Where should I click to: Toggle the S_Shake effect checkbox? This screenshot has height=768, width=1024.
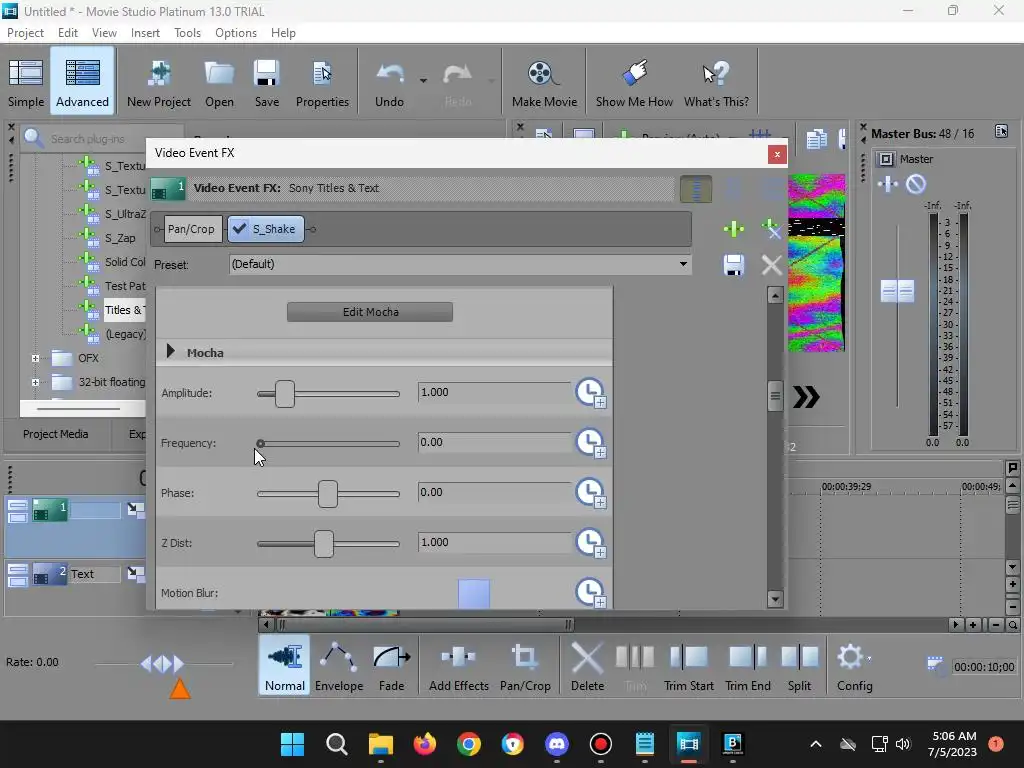tap(240, 229)
